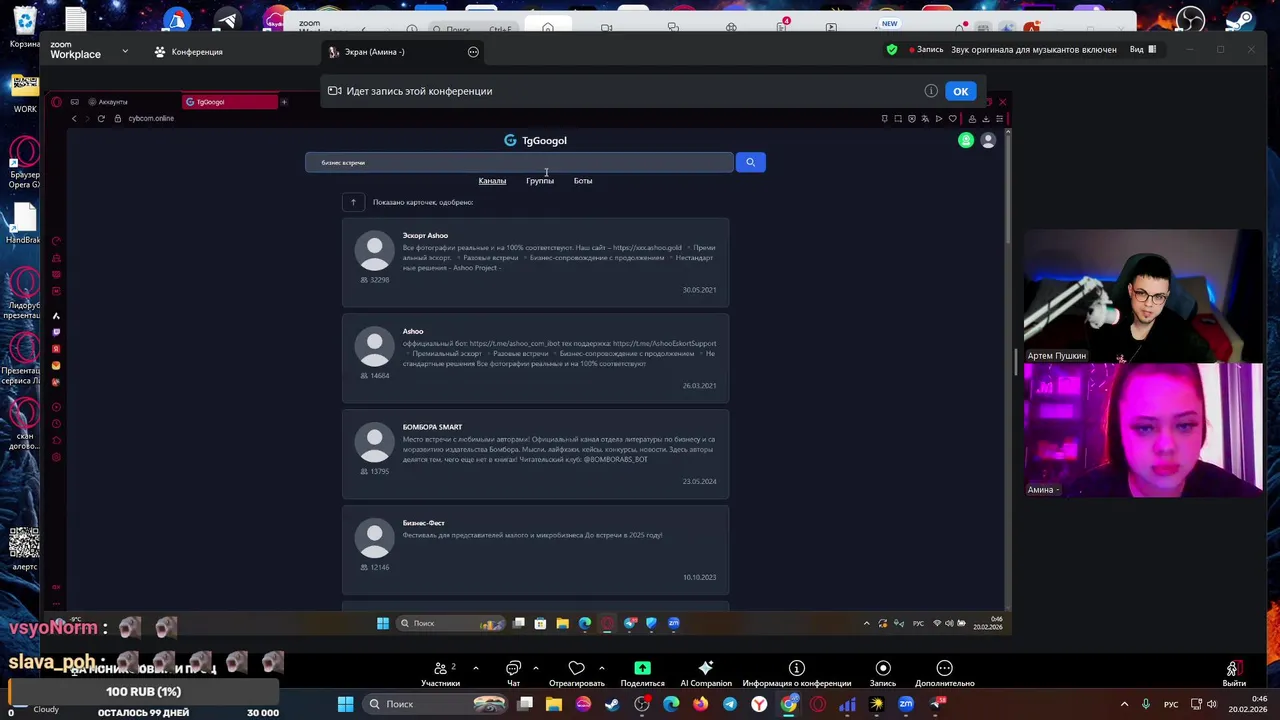Click the TgGoogol browser tab

click(229, 102)
